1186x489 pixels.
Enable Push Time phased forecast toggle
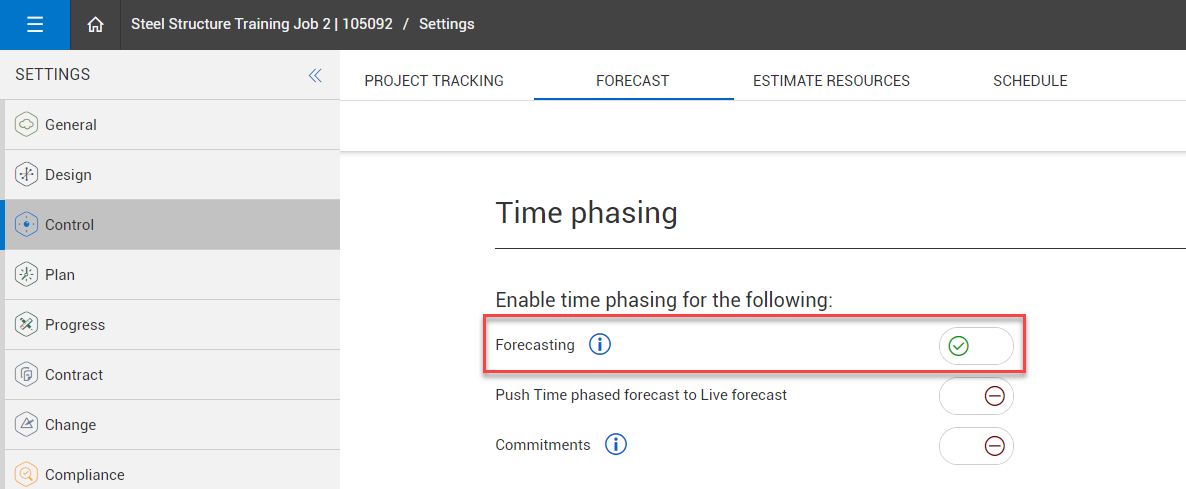(x=975, y=396)
